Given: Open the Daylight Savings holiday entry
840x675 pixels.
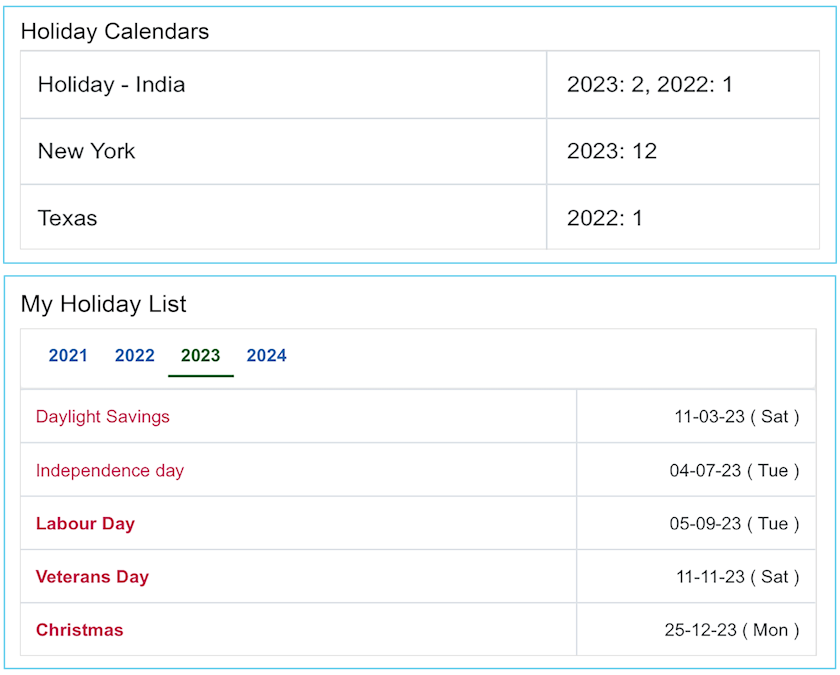Looking at the screenshot, I should (103, 417).
